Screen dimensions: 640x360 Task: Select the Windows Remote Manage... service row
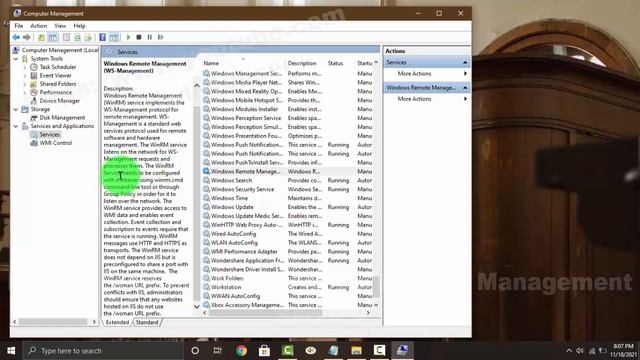[287, 171]
